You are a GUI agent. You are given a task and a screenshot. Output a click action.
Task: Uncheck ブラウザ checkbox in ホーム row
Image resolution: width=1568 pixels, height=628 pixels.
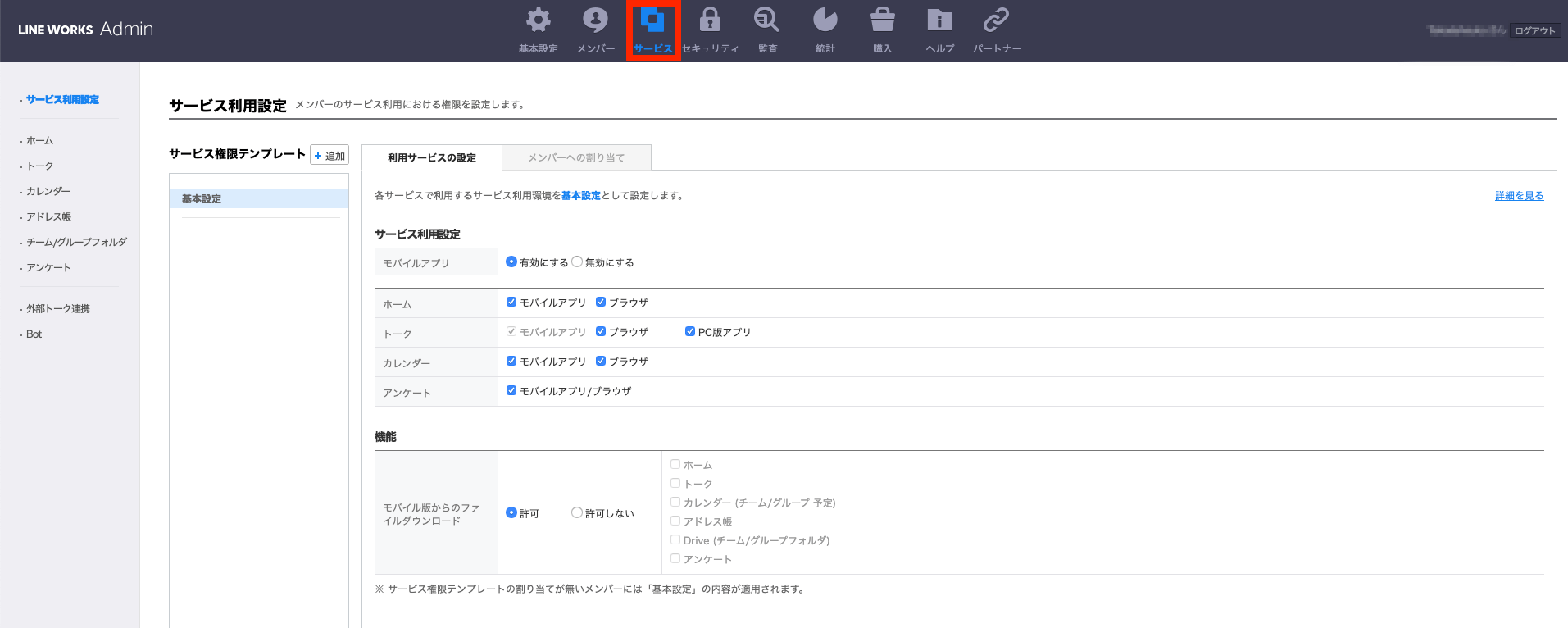pyautogui.click(x=601, y=303)
